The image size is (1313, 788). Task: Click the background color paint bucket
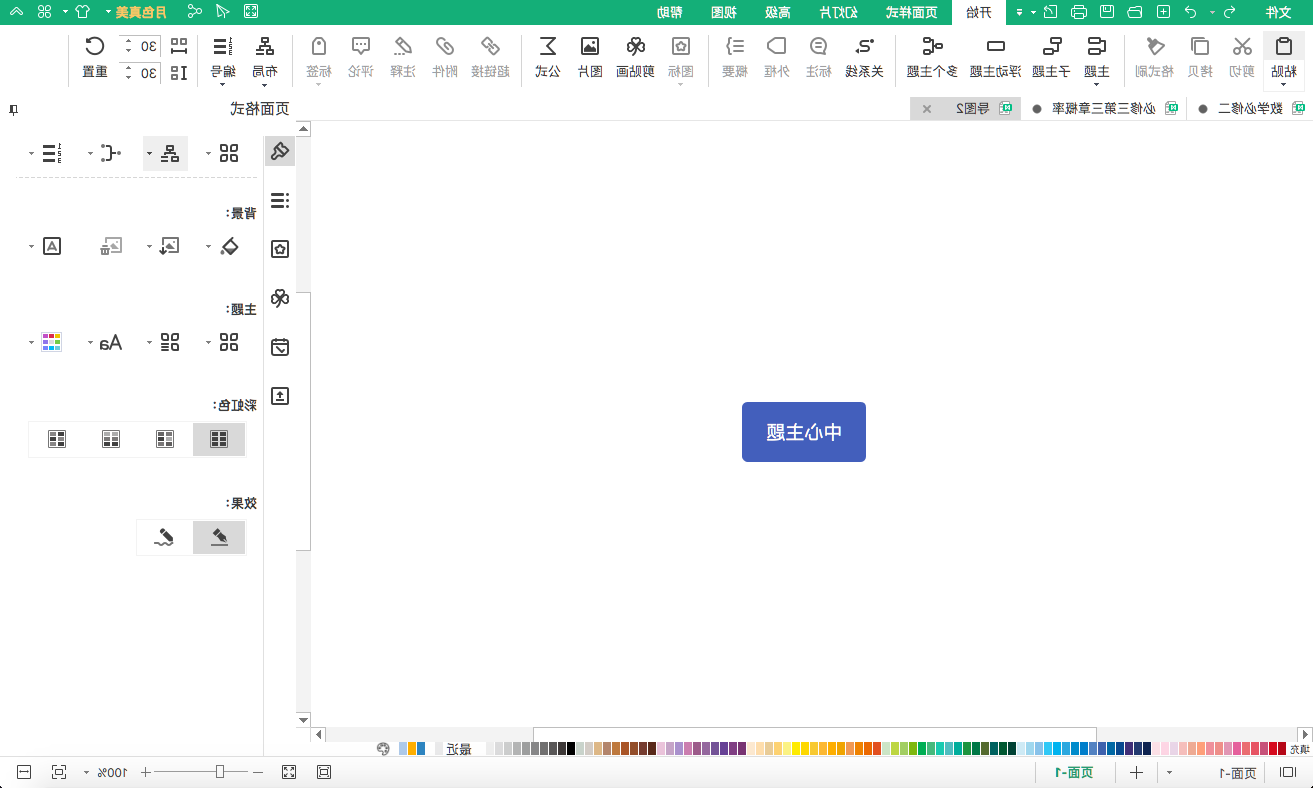pyautogui.click(x=230, y=246)
